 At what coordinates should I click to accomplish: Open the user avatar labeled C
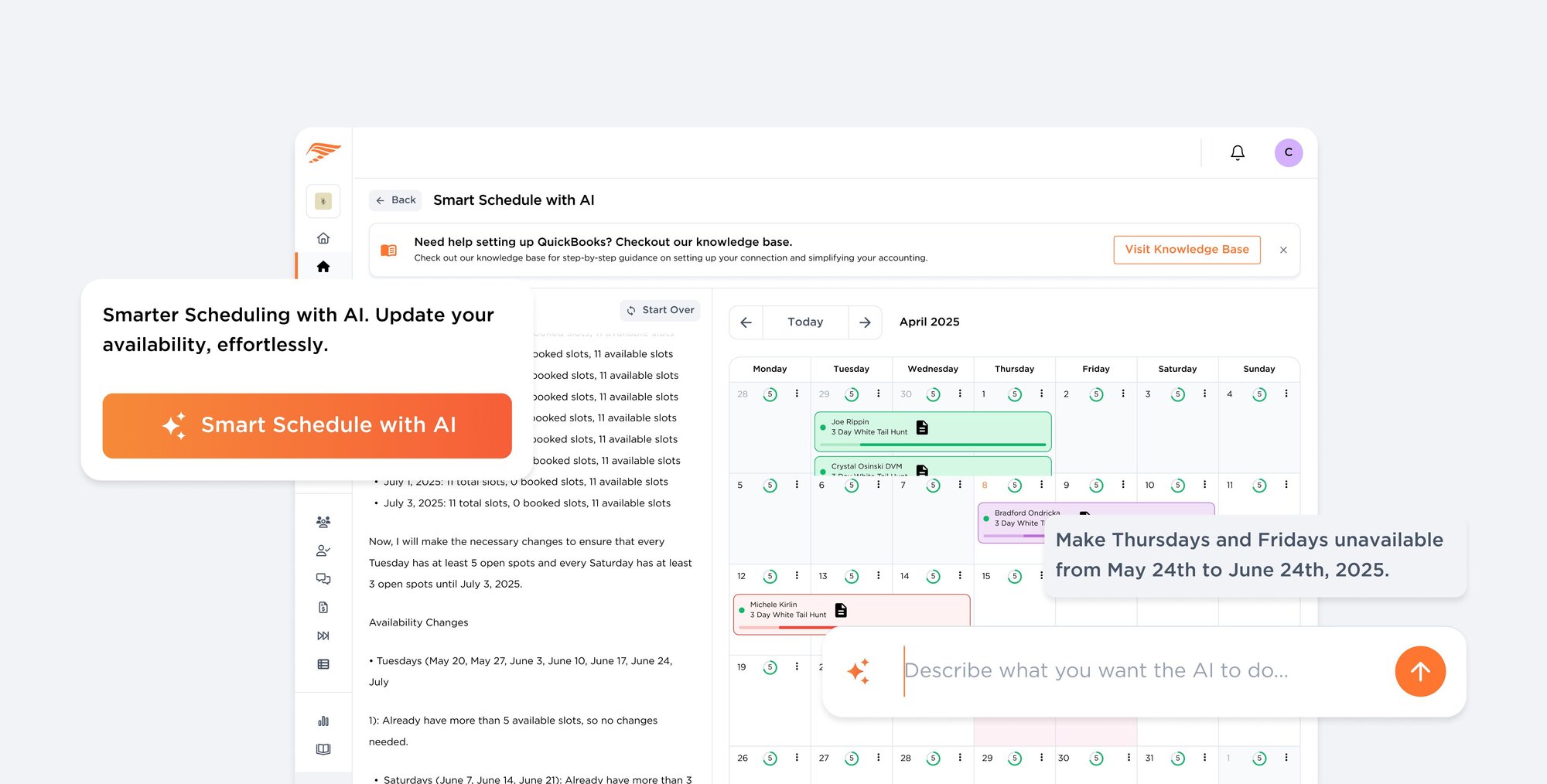[x=1288, y=153]
